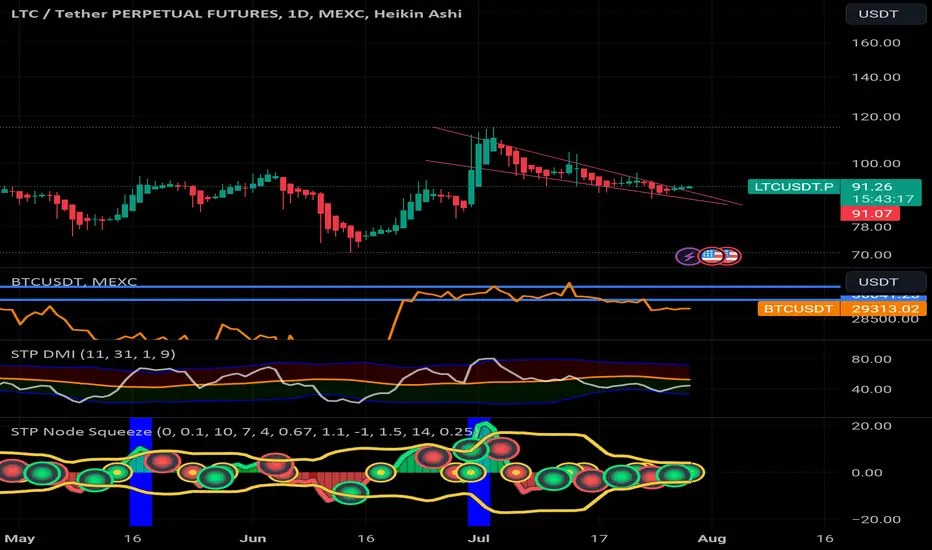The height and width of the screenshot is (550, 932).
Task: Select the blue squeeze highlight bar near May 16
Action: tap(141, 473)
